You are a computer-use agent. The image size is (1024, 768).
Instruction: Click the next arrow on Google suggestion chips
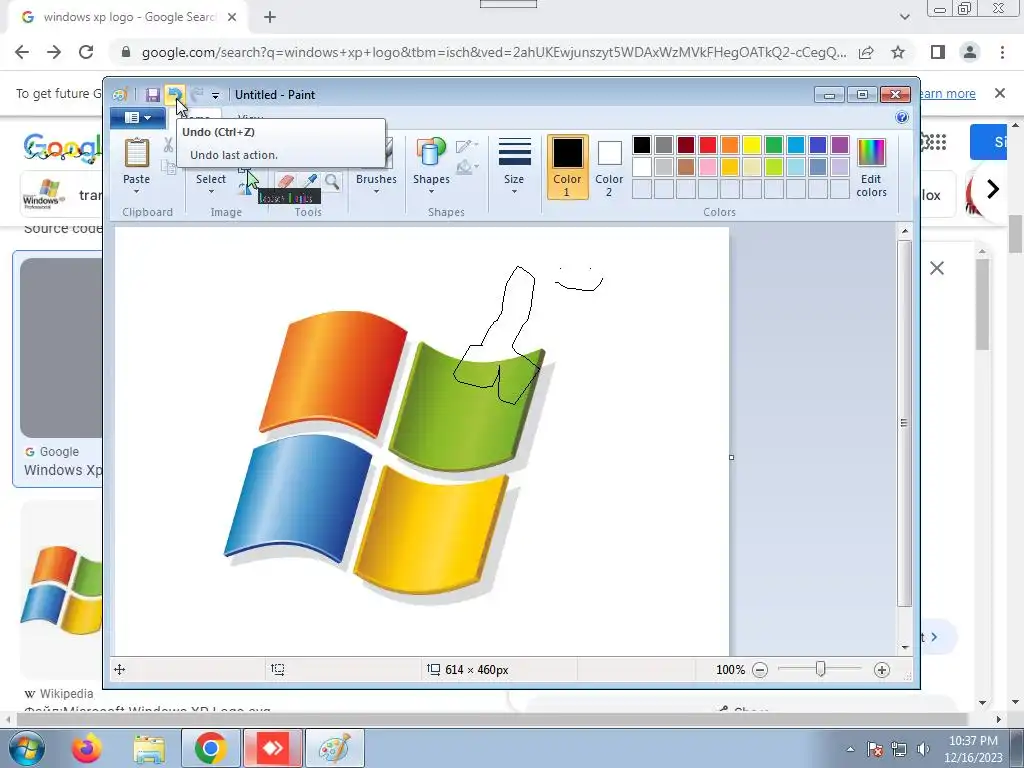pyautogui.click(x=993, y=189)
